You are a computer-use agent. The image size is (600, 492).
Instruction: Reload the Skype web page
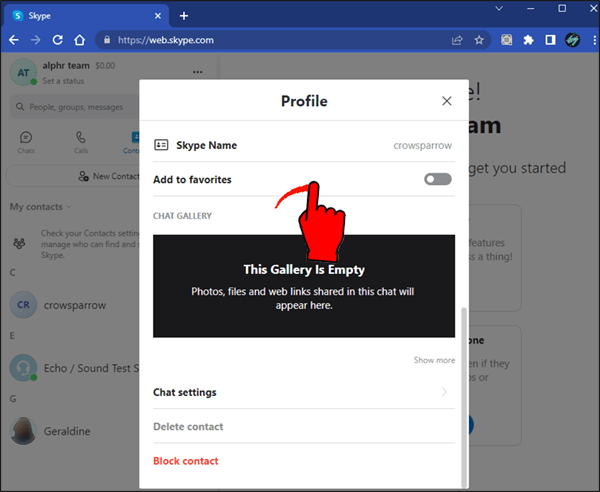(58, 40)
